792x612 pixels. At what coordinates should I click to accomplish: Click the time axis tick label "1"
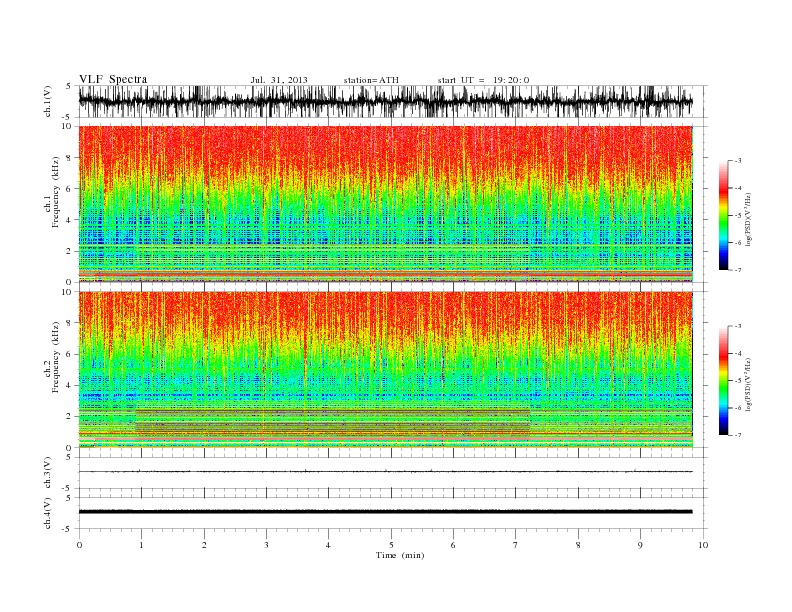pyautogui.click(x=141, y=545)
